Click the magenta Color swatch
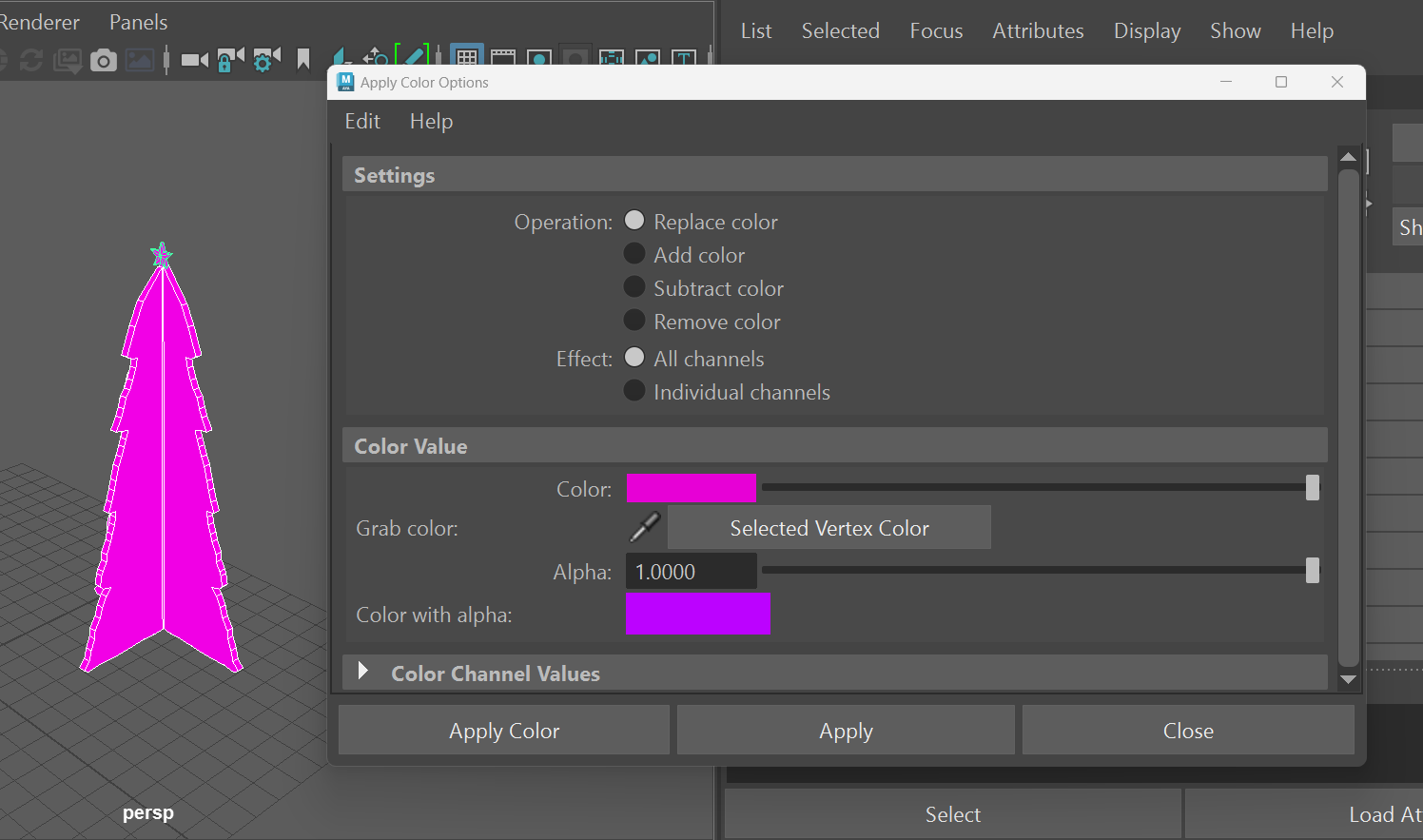 [692, 487]
